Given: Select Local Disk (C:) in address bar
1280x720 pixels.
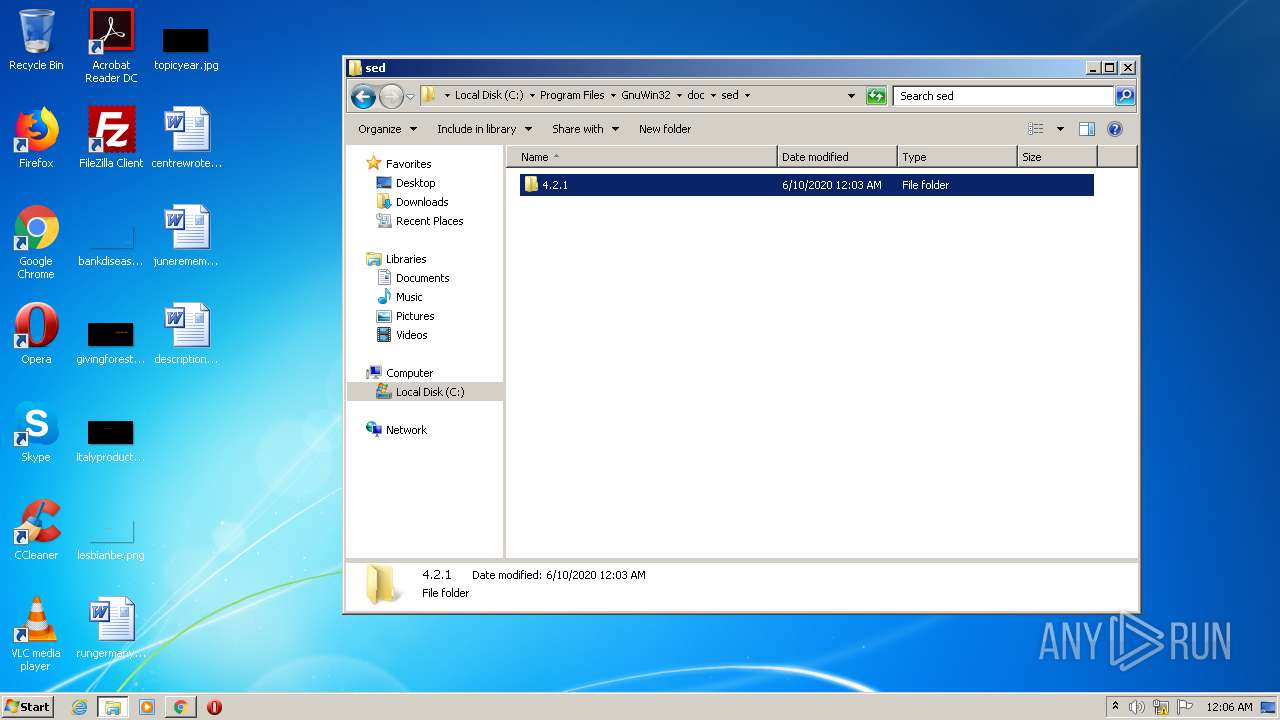Looking at the screenshot, I should (489, 96).
